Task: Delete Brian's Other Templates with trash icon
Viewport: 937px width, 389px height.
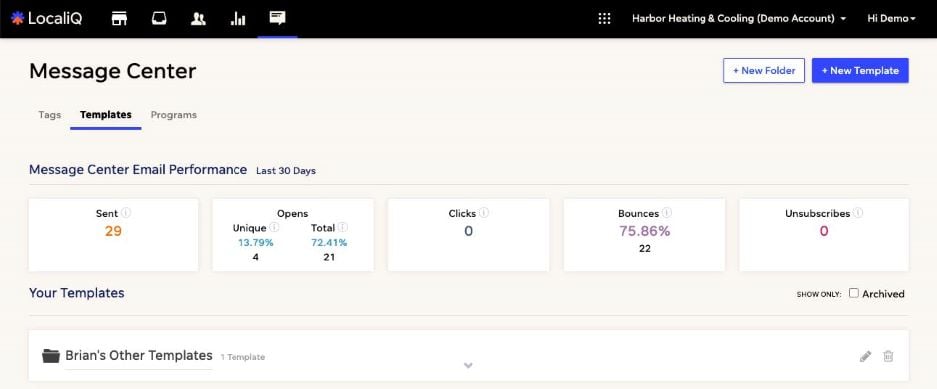Action: pos(889,356)
